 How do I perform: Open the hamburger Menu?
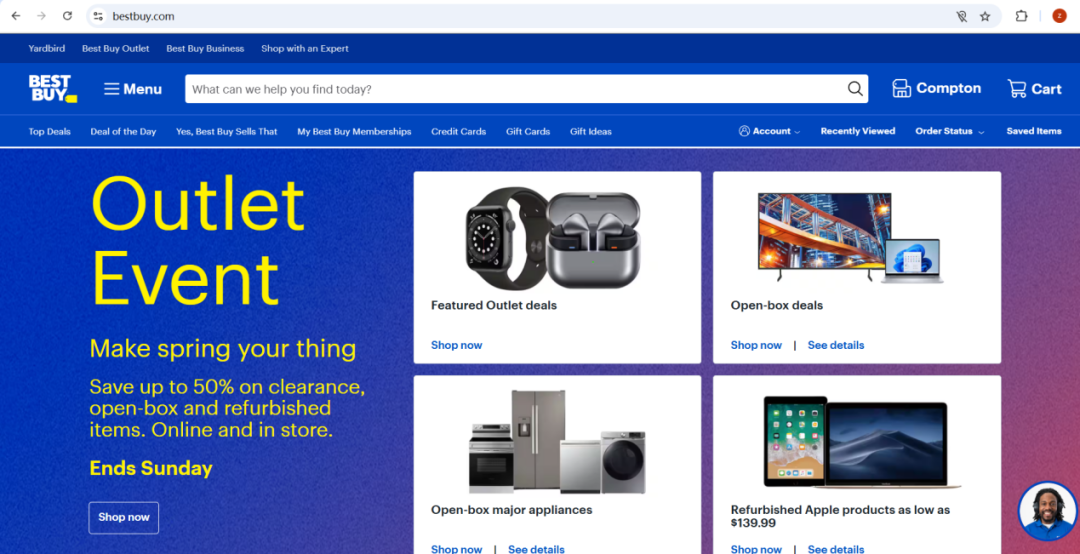point(133,89)
